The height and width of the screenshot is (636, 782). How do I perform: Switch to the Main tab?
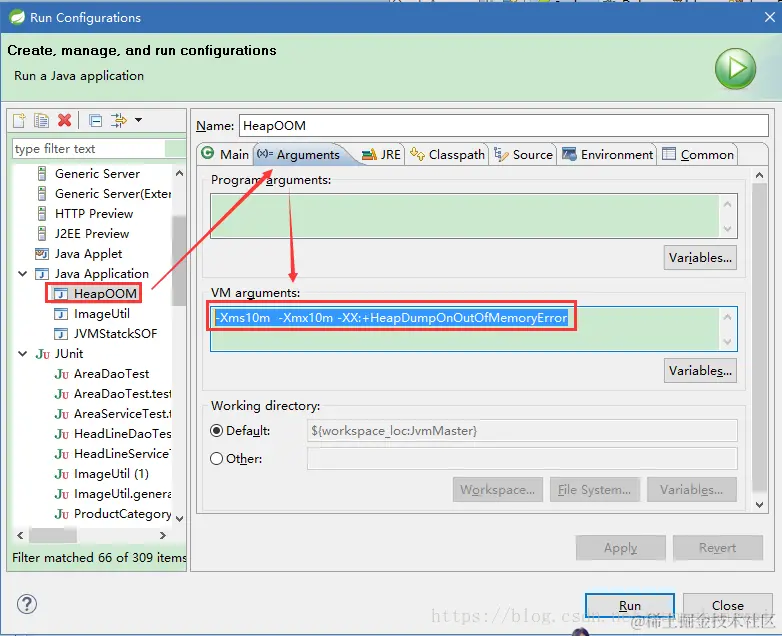pos(225,154)
